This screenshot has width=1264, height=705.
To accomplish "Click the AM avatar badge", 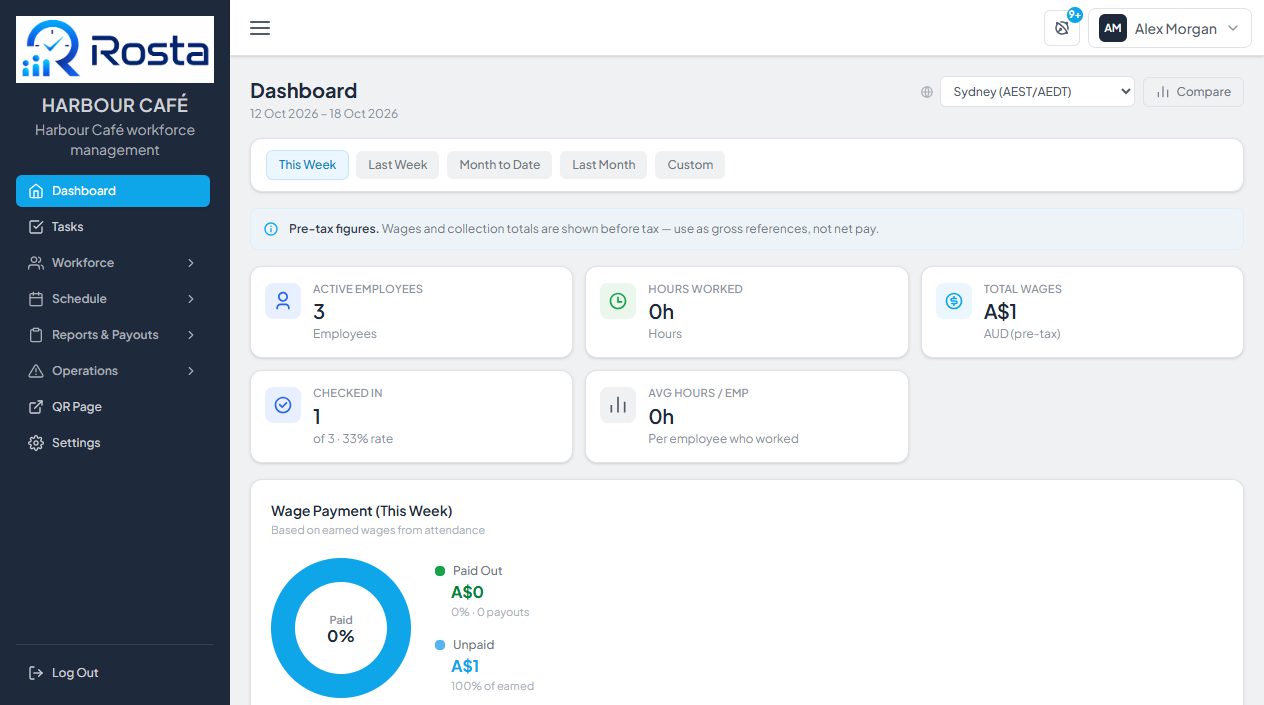I will tap(1113, 29).
